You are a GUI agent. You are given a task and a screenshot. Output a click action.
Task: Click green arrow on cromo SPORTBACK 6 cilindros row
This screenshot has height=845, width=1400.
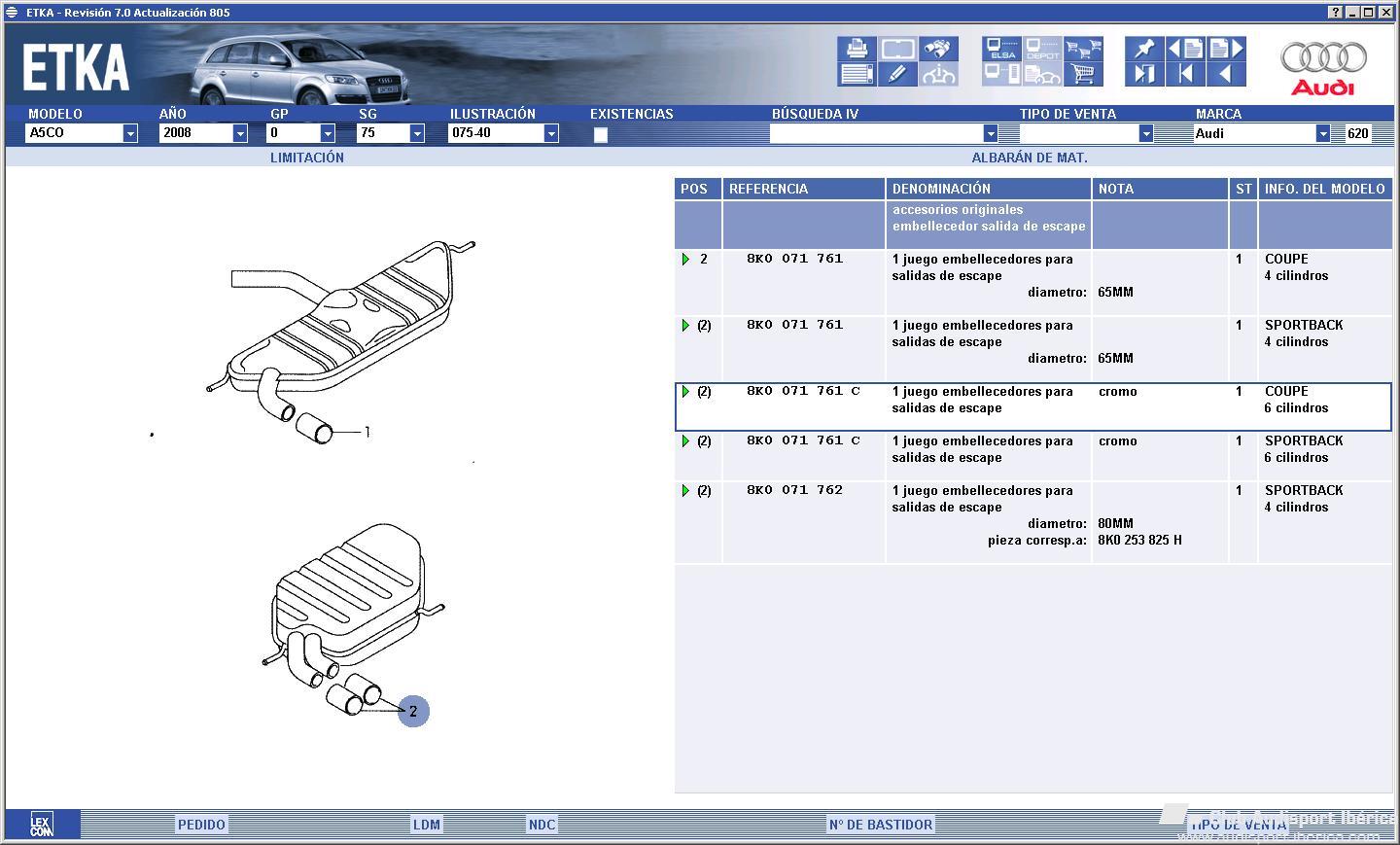[685, 441]
